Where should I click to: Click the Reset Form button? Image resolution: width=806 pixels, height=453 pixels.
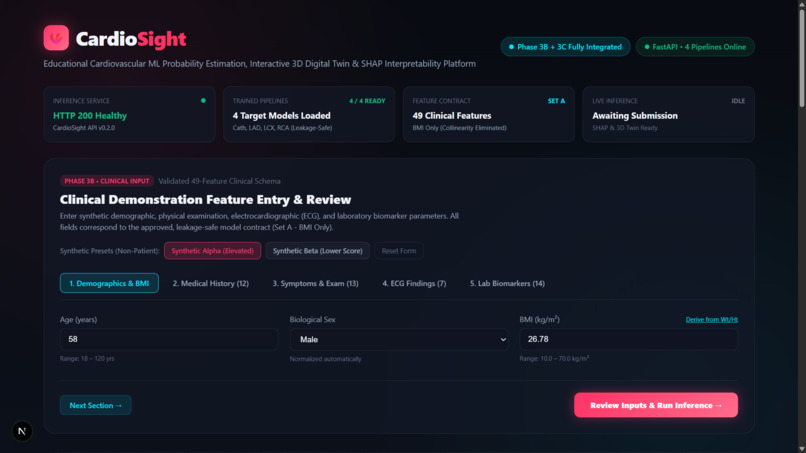(x=399, y=251)
